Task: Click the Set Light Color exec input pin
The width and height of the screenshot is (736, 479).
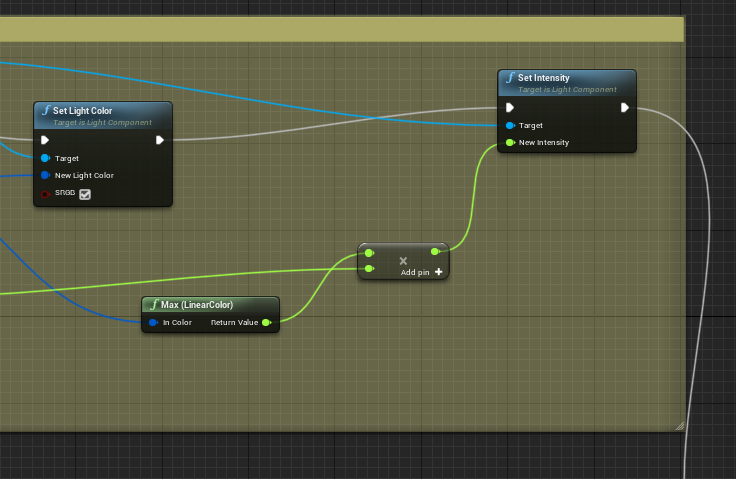Action: 45,140
